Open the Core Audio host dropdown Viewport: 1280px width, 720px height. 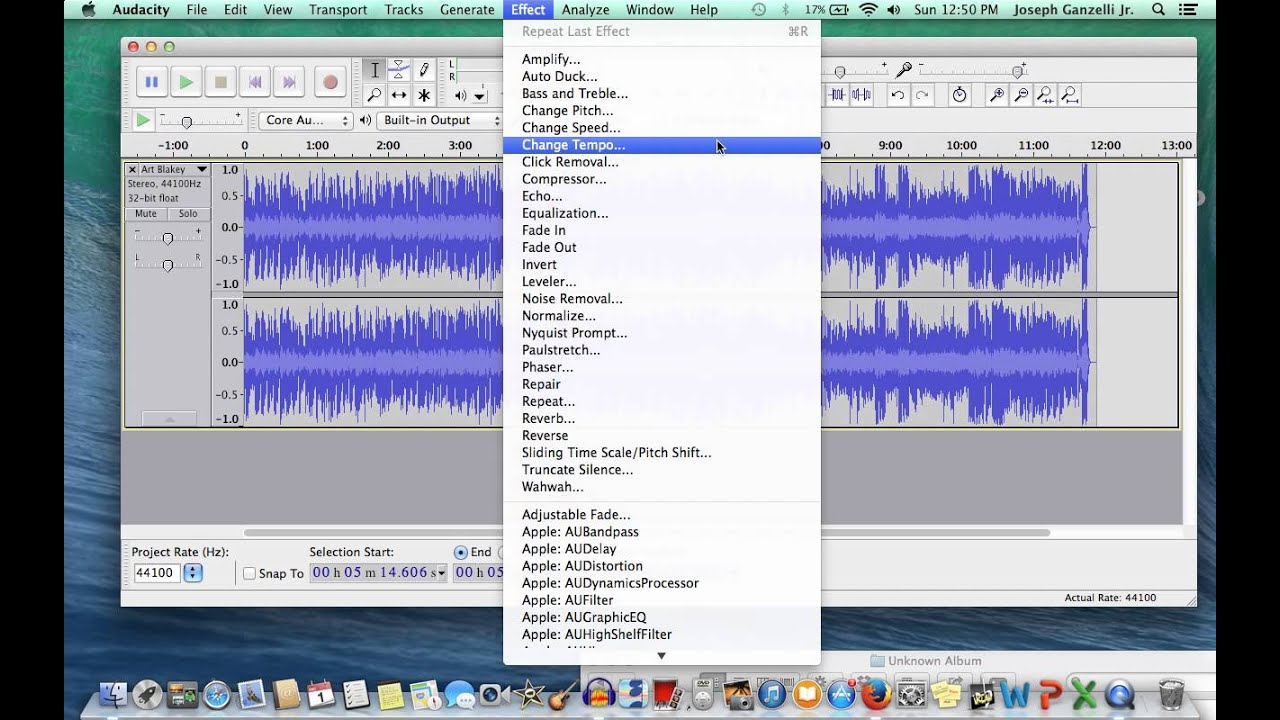tap(306, 120)
